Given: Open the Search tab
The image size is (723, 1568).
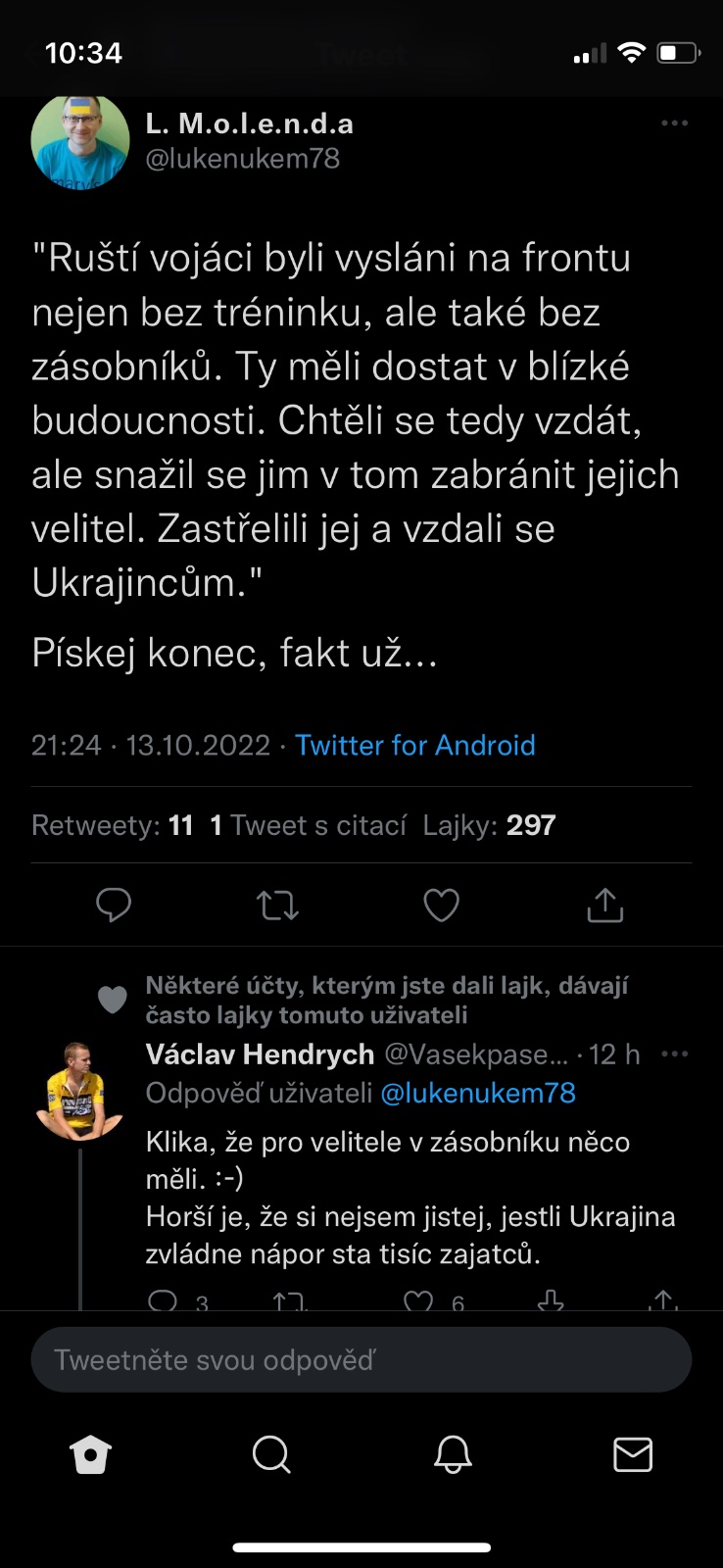Looking at the screenshot, I should point(271,1455).
